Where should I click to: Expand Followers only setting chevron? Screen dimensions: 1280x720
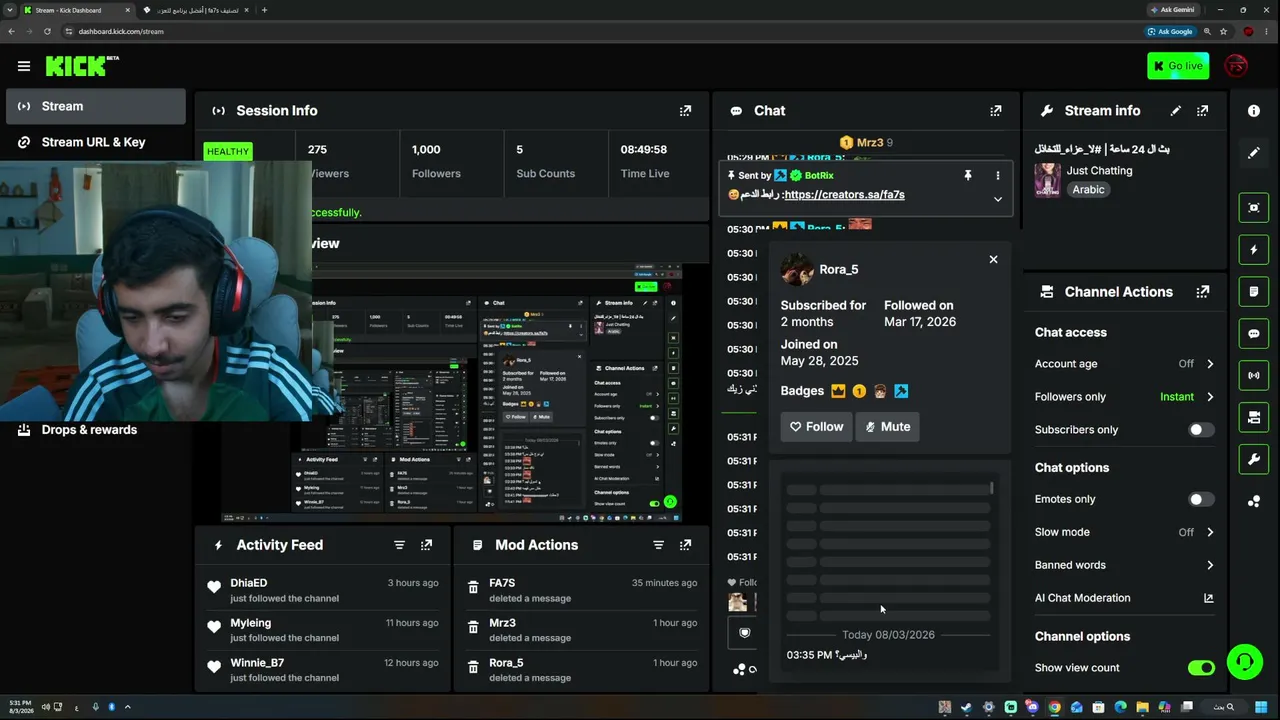coord(1210,397)
